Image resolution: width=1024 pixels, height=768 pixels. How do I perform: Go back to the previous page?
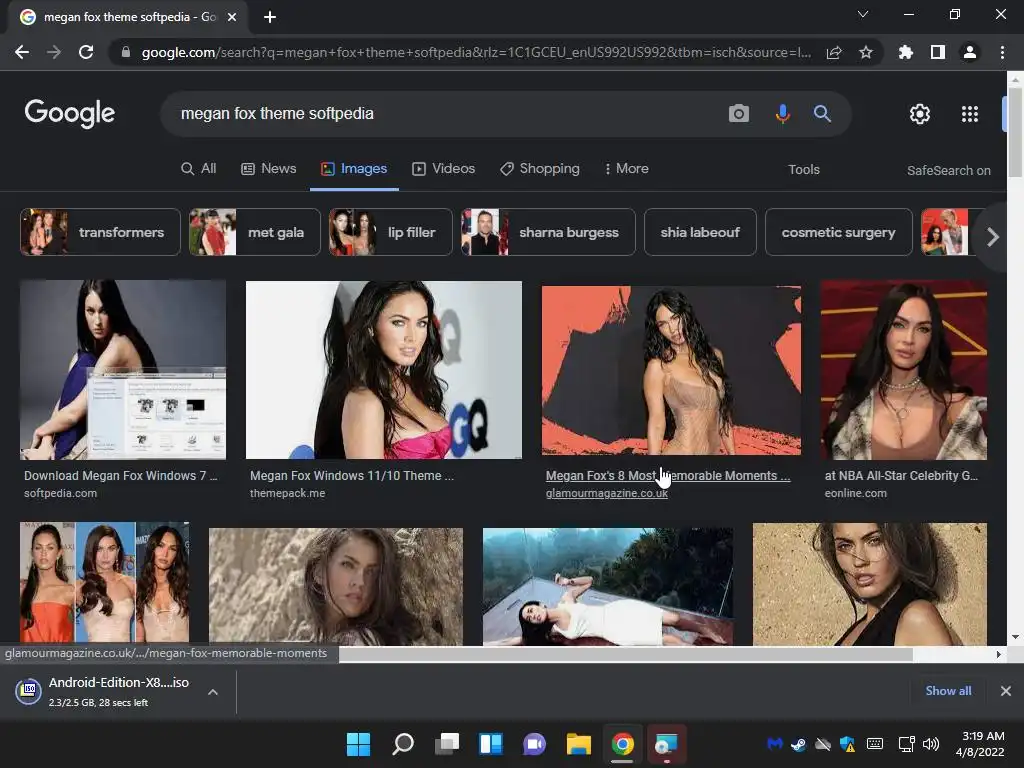(22, 52)
